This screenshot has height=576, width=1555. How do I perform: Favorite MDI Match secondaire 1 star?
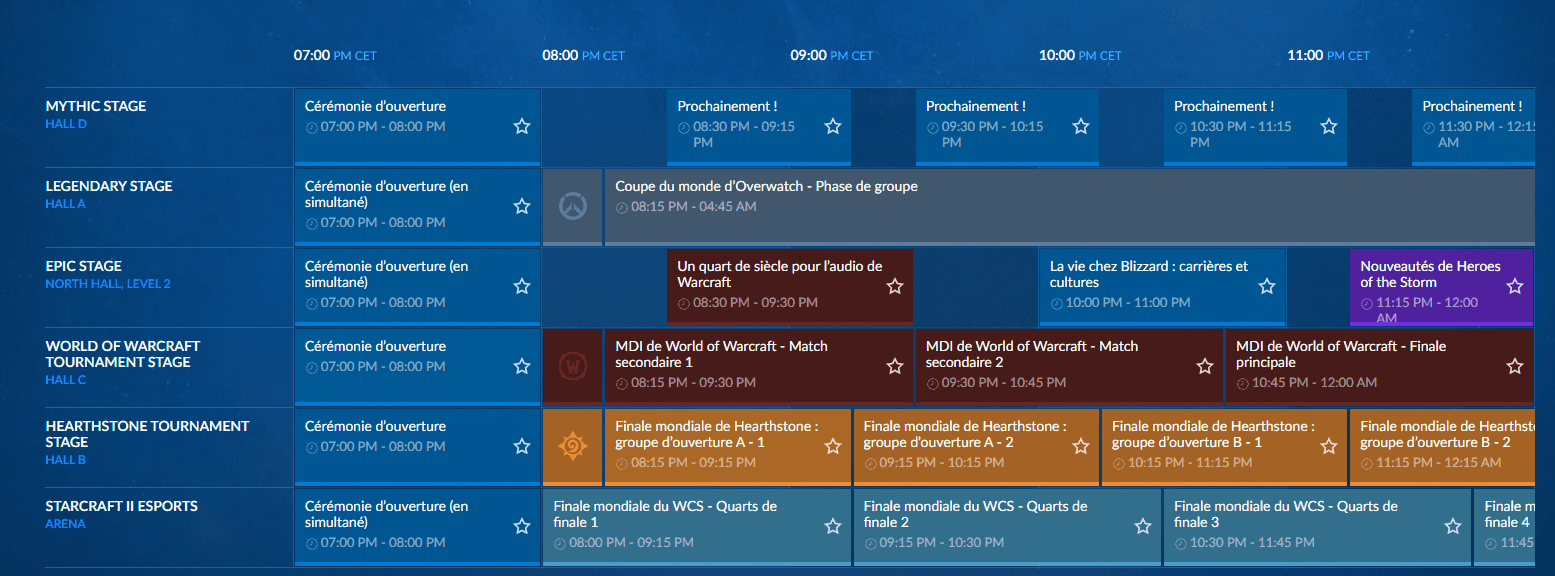pos(894,366)
